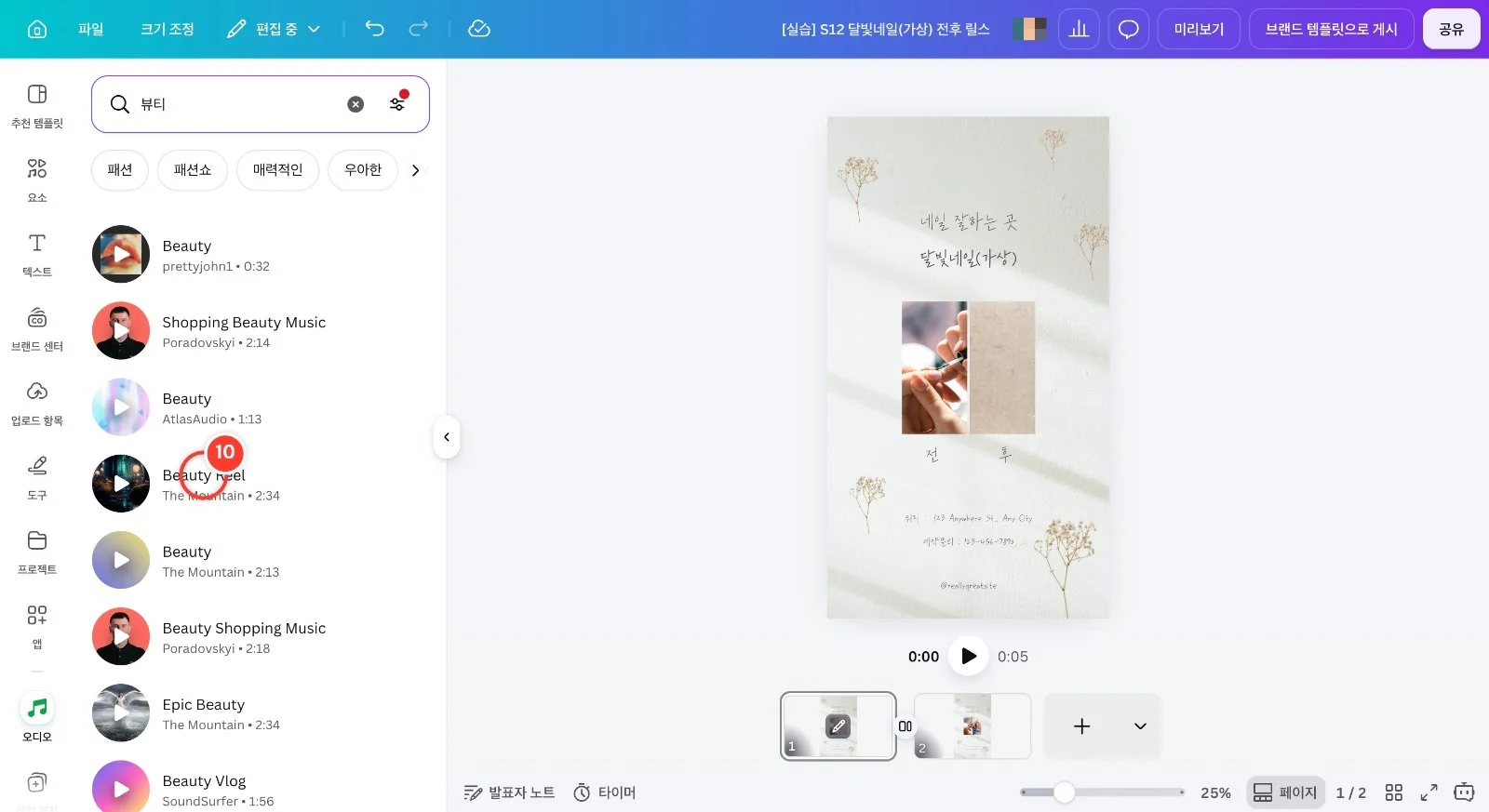Preview the Shopping Beauty Music track
The height and width of the screenshot is (812, 1489).
(x=121, y=330)
